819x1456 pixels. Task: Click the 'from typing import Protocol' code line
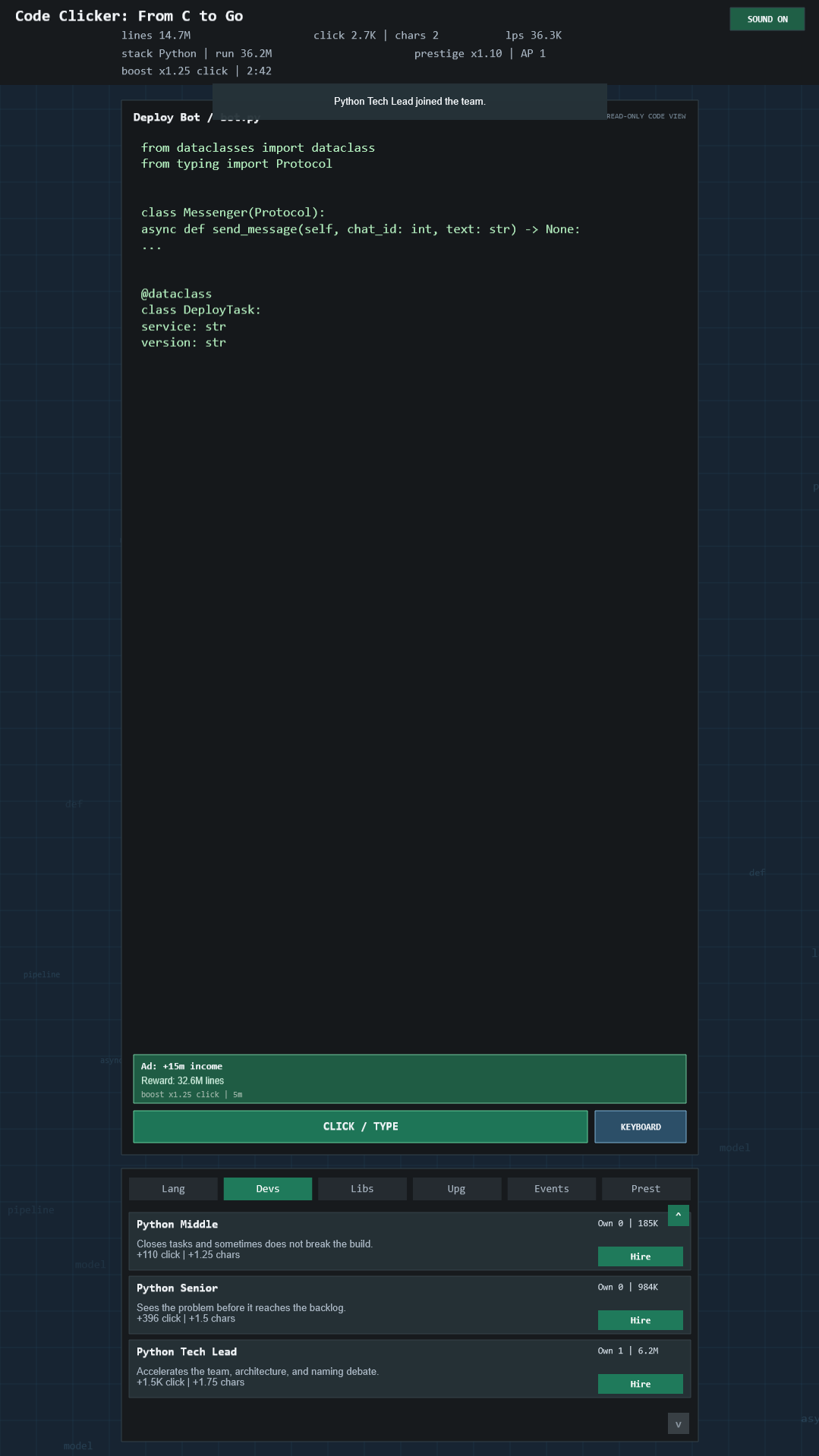click(237, 164)
